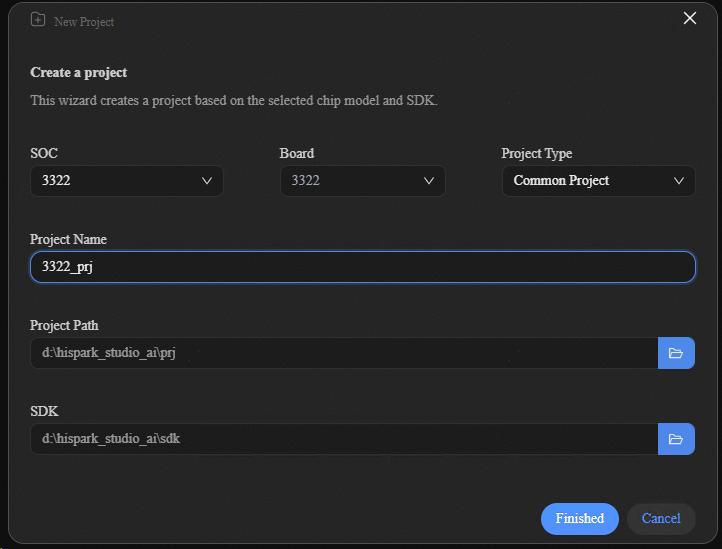Click the New Project title text
This screenshot has width=722, height=549.
(x=84, y=21)
